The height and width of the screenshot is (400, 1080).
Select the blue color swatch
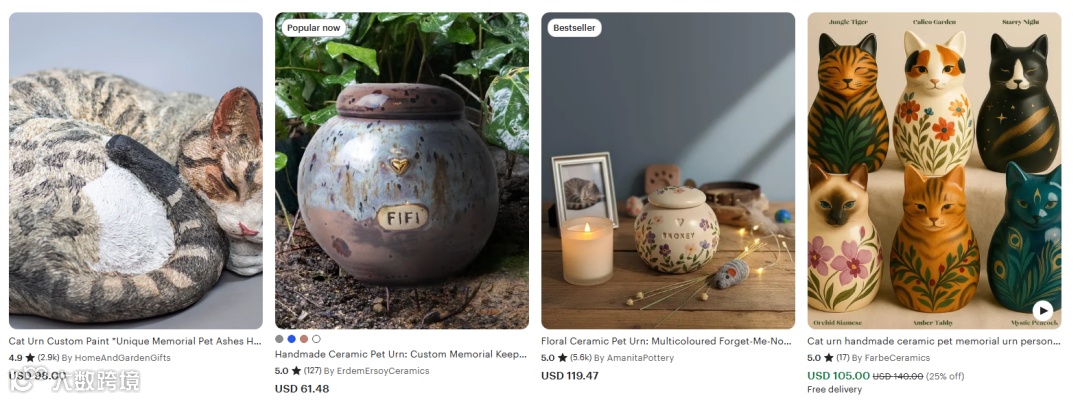[291, 339]
